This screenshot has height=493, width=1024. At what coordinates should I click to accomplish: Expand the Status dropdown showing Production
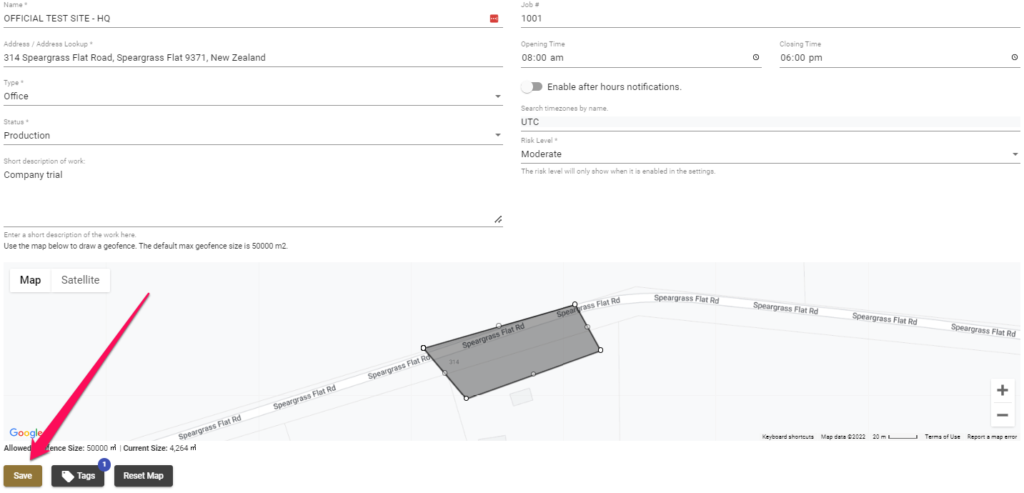[x=498, y=135]
